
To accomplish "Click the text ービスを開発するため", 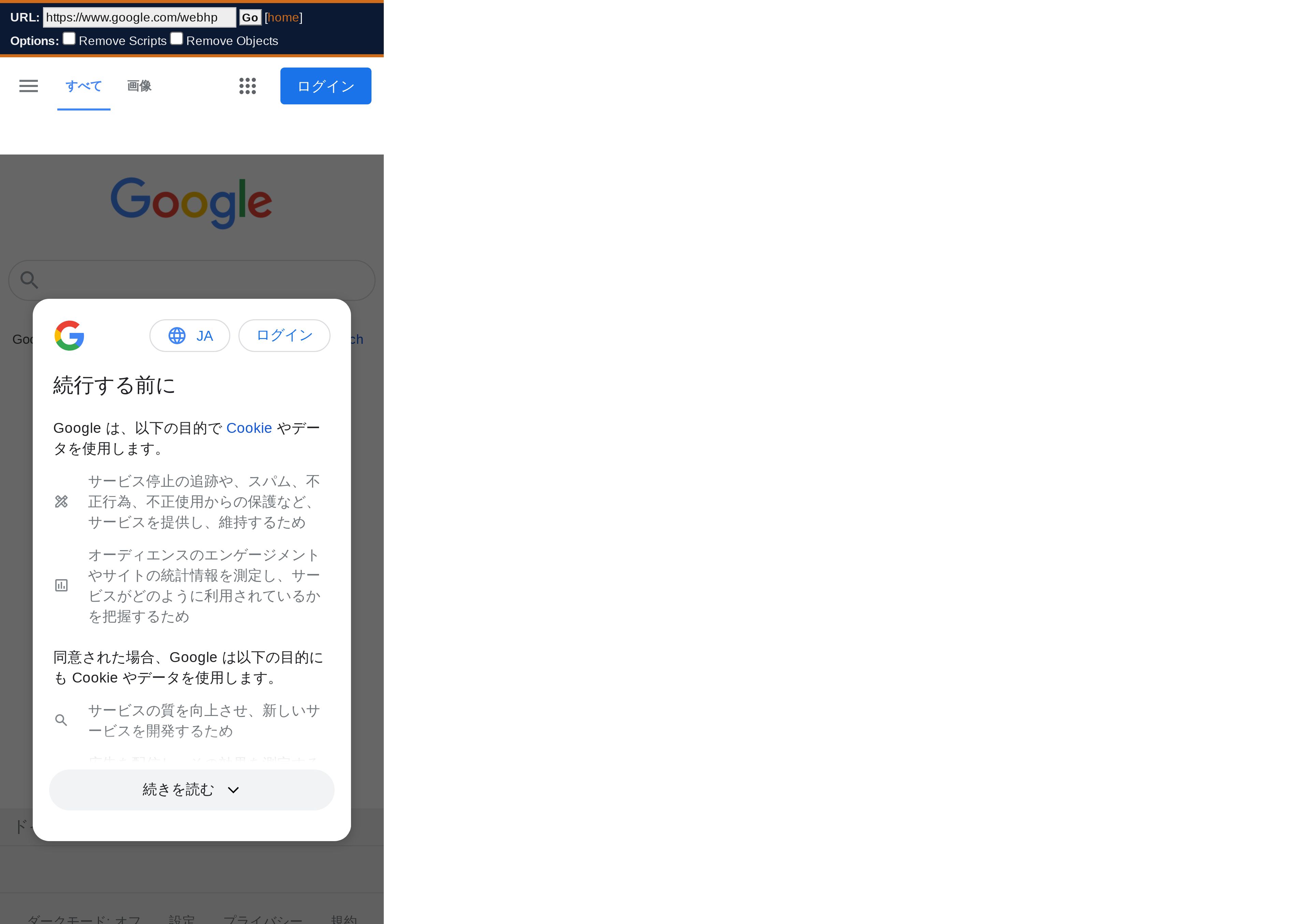I will (160, 731).
